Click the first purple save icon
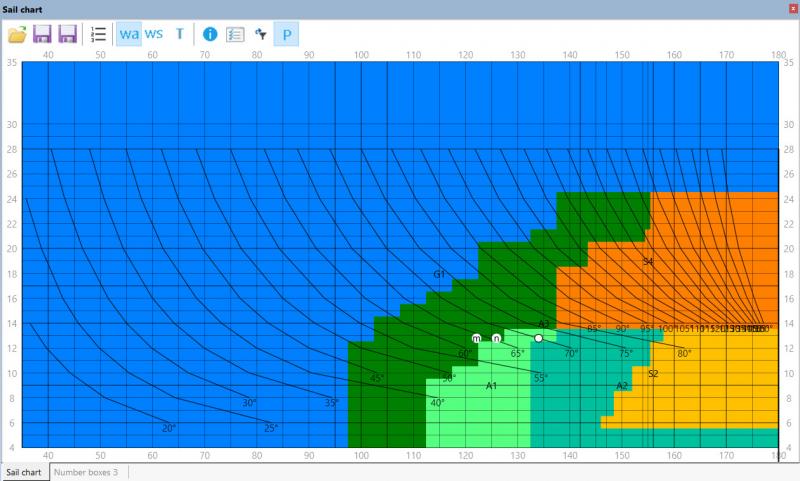800x481 pixels. (42, 34)
